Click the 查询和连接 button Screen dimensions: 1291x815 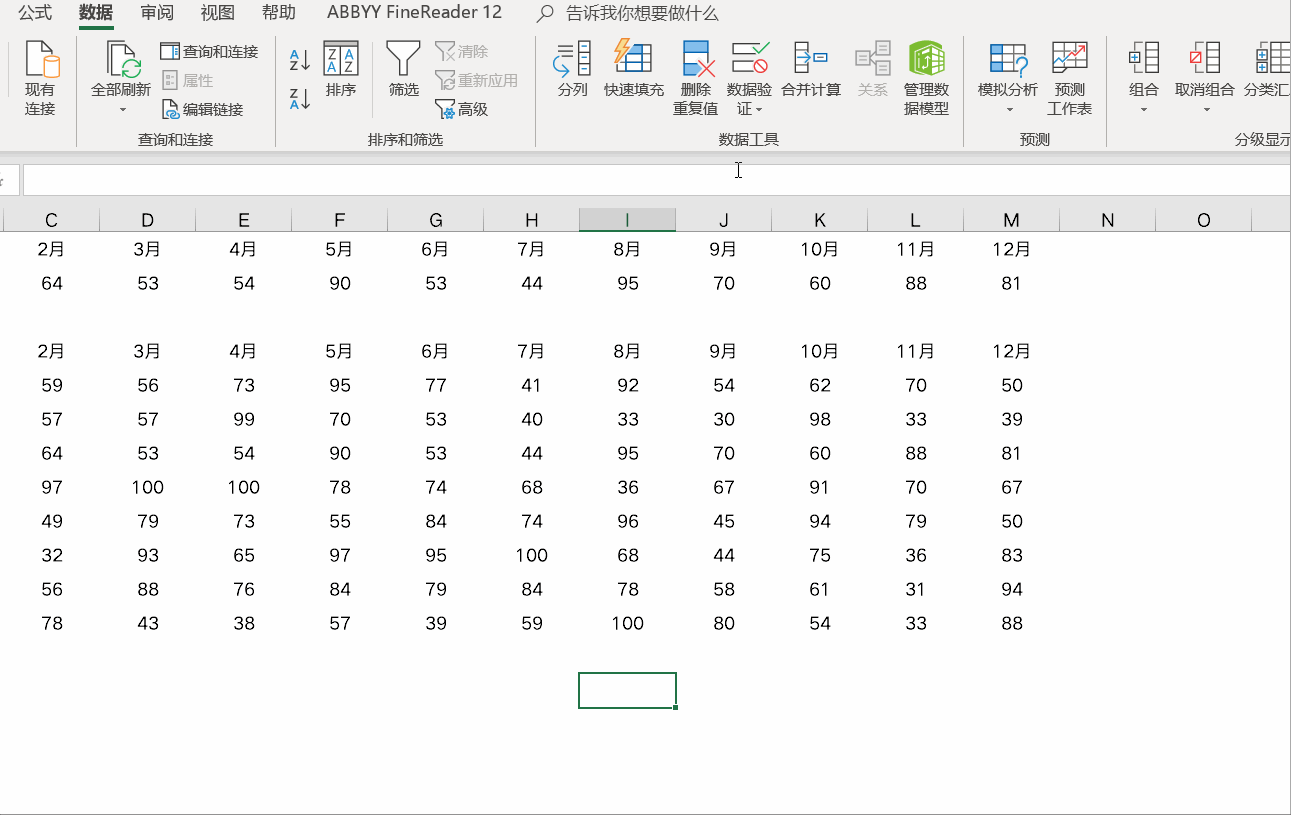click(x=210, y=51)
